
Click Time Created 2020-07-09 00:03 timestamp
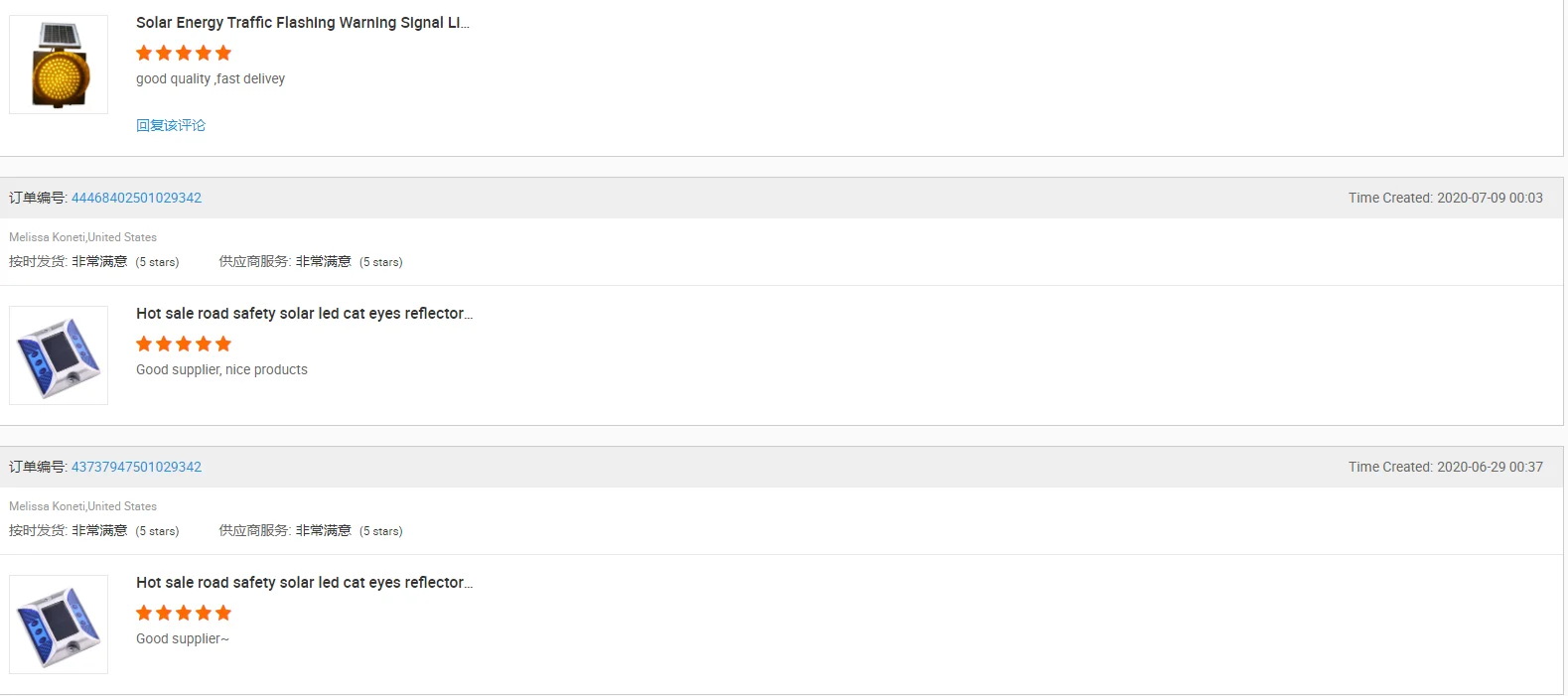click(x=1445, y=198)
